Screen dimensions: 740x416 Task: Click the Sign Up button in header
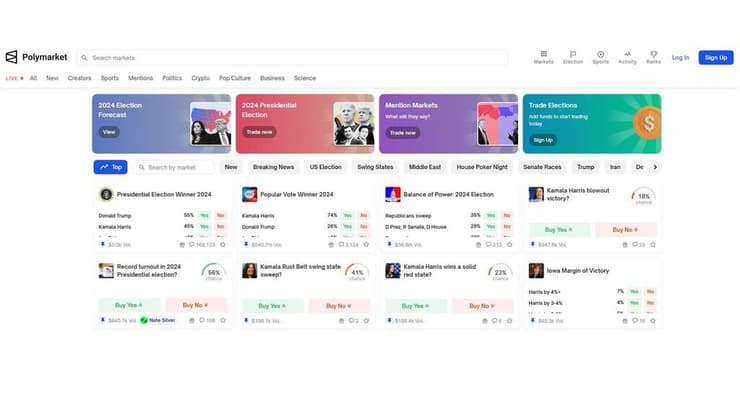[x=716, y=58]
